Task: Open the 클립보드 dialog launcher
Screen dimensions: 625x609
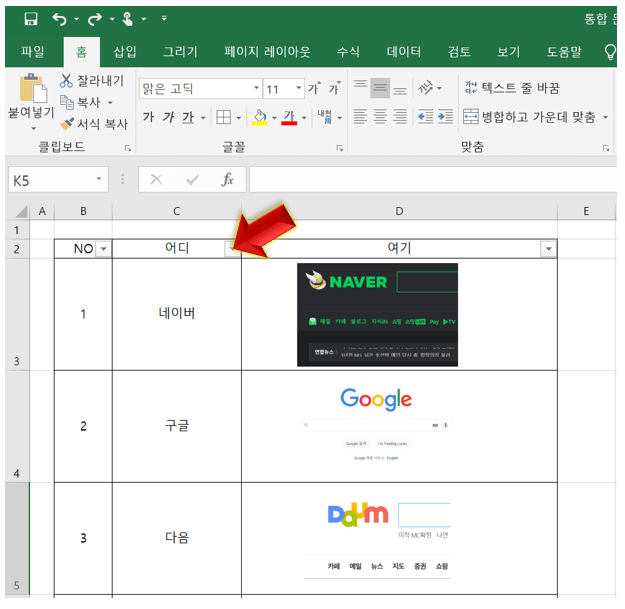Action: [128, 148]
